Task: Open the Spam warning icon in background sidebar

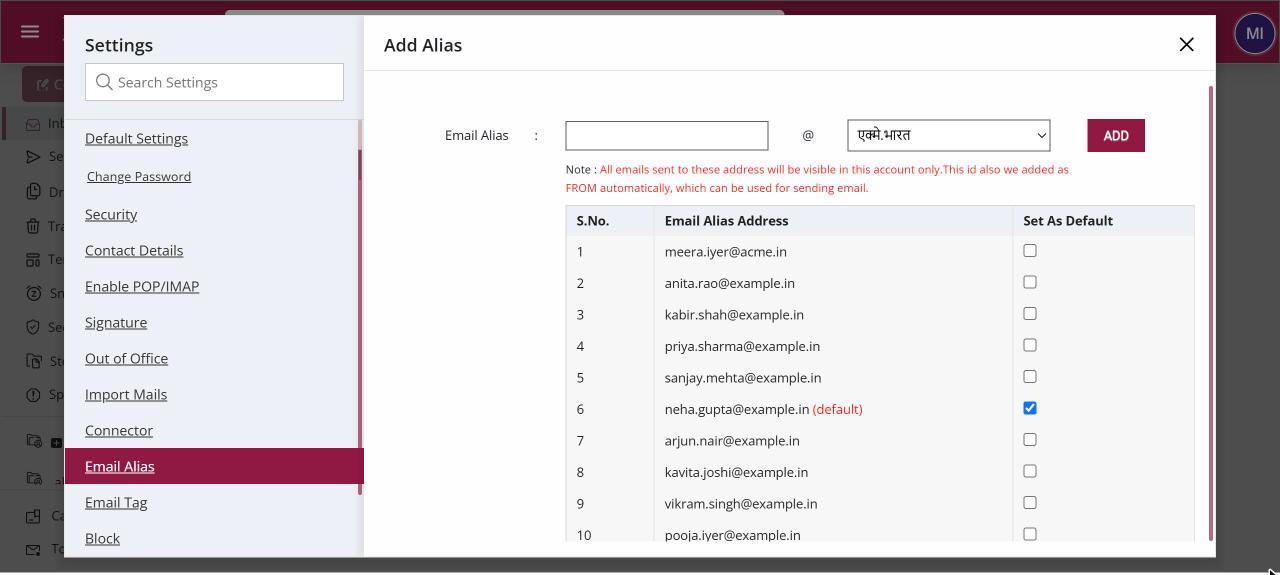Action: (x=33, y=395)
